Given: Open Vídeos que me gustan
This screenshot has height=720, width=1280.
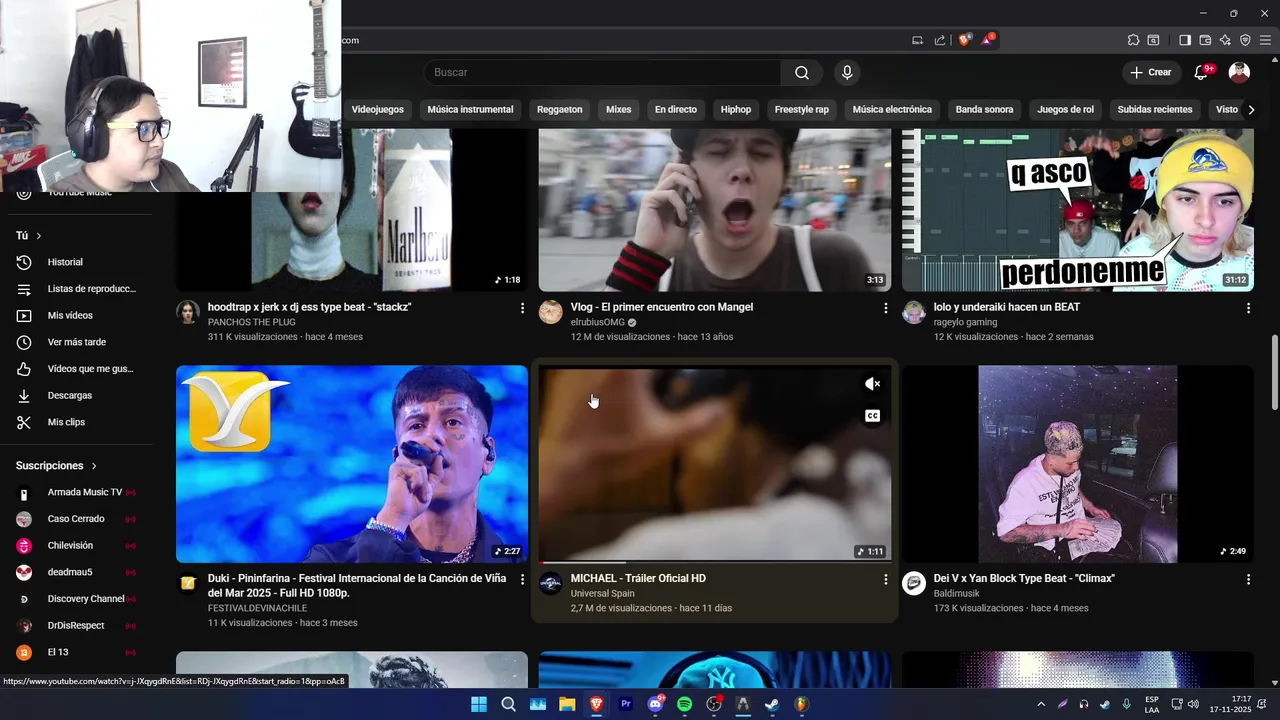Looking at the screenshot, I should tap(80, 369).
